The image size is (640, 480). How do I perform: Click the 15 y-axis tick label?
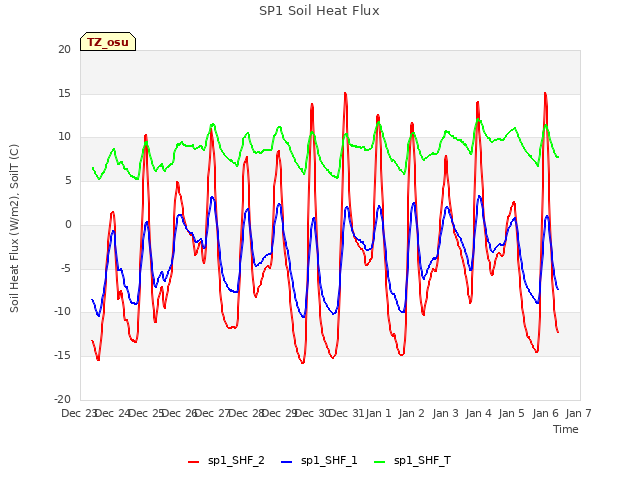pos(64,93)
